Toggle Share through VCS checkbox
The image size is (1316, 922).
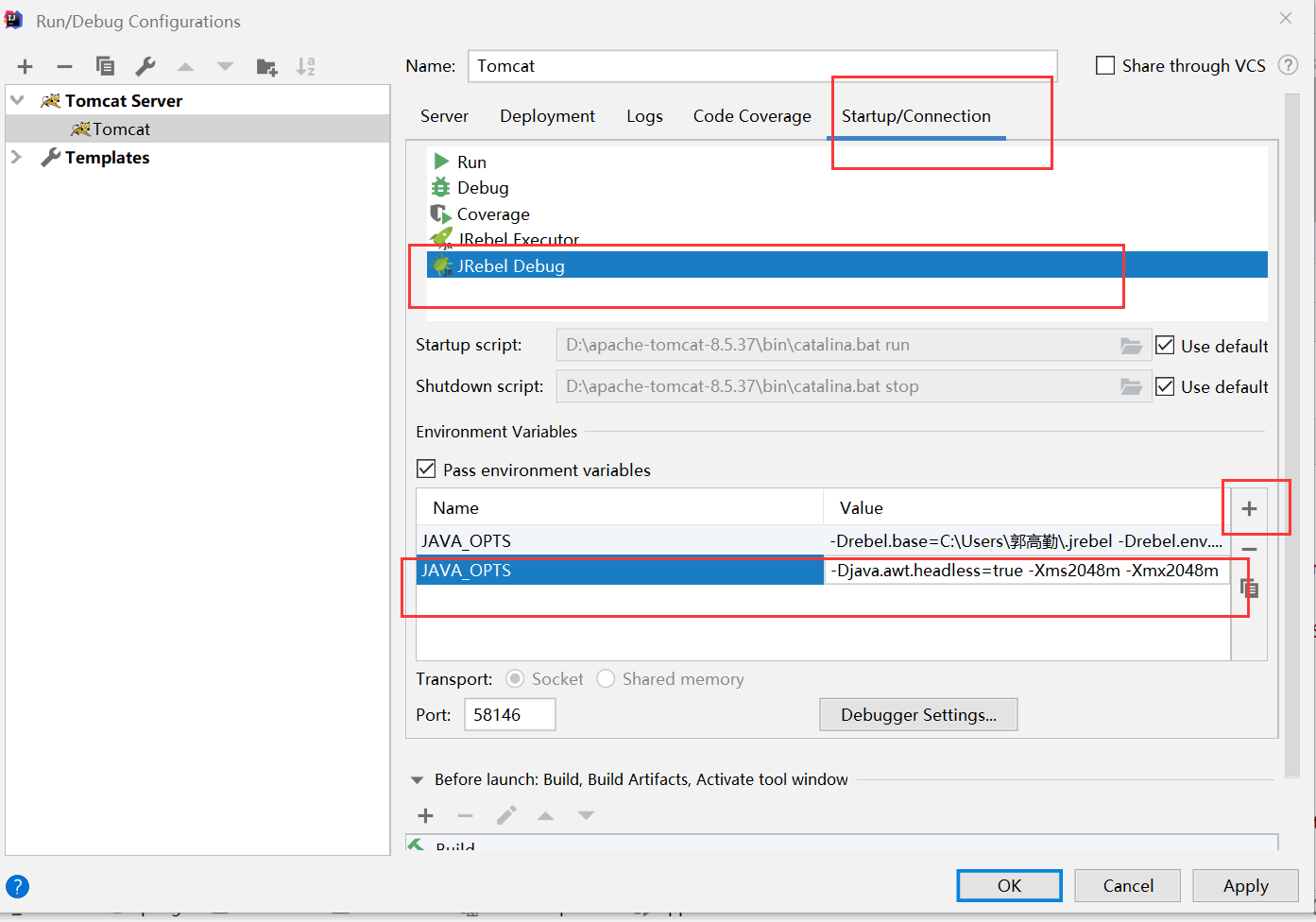pos(1105,65)
